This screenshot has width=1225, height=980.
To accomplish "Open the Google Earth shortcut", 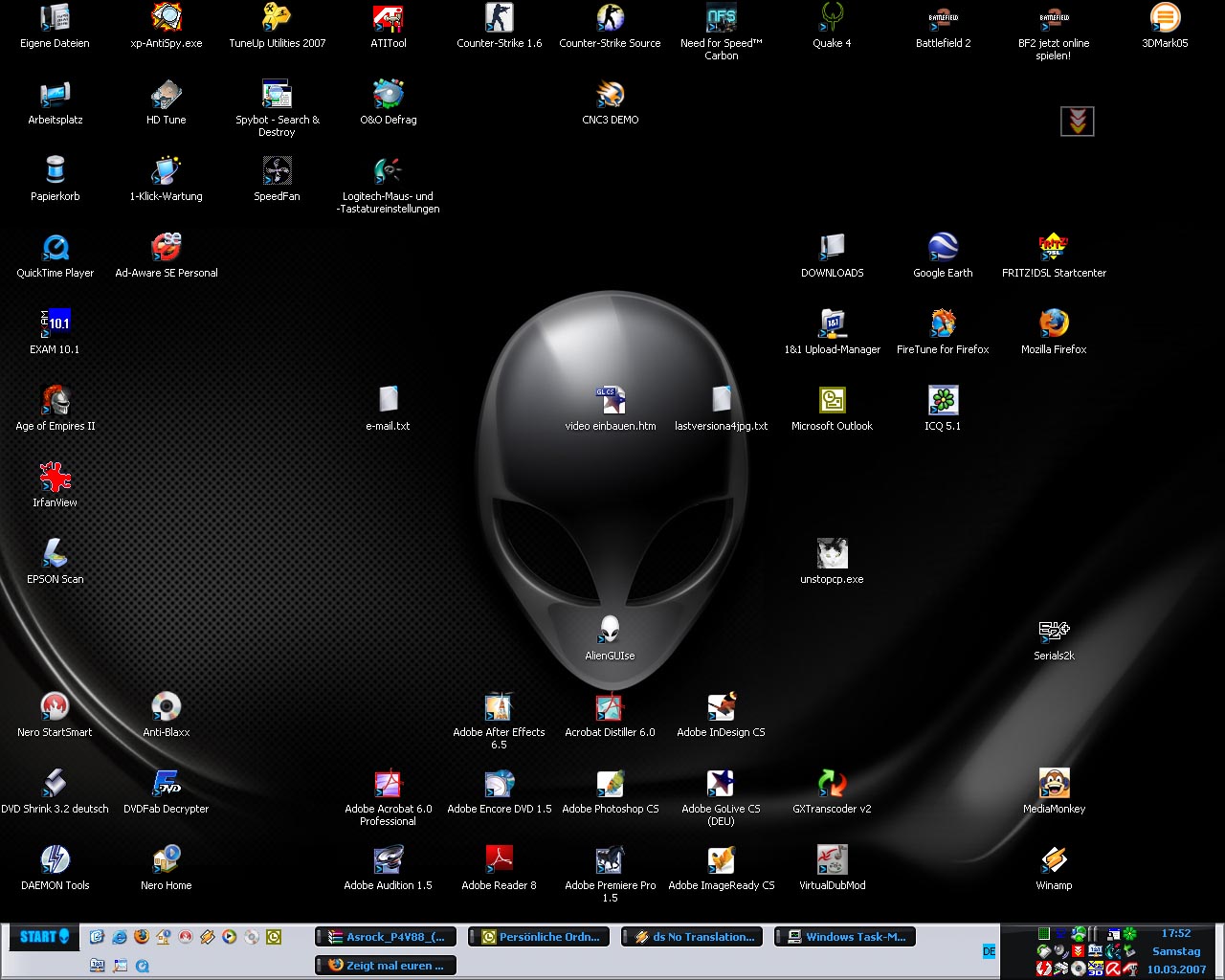I will point(943,256).
